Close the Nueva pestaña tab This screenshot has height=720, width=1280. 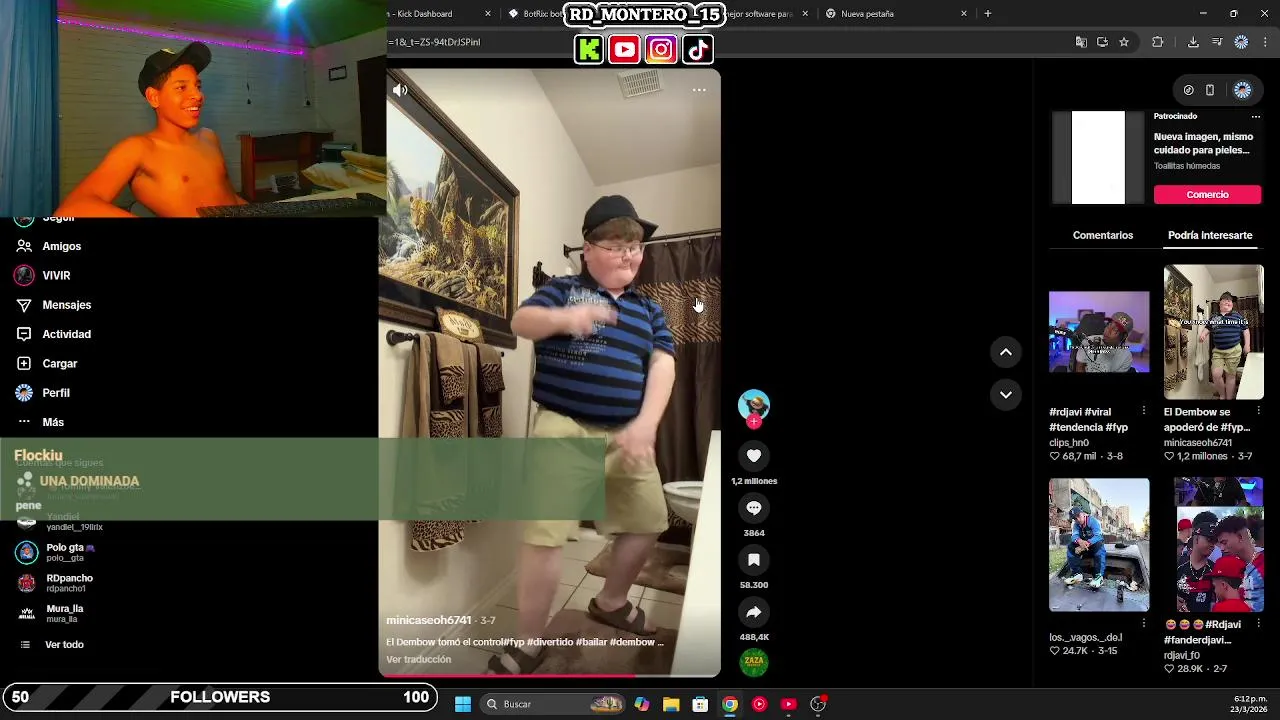click(964, 14)
